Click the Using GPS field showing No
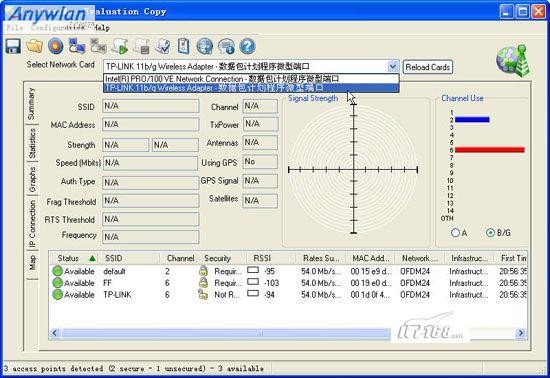Image resolution: width=550 pixels, height=378 pixels. (x=260, y=162)
